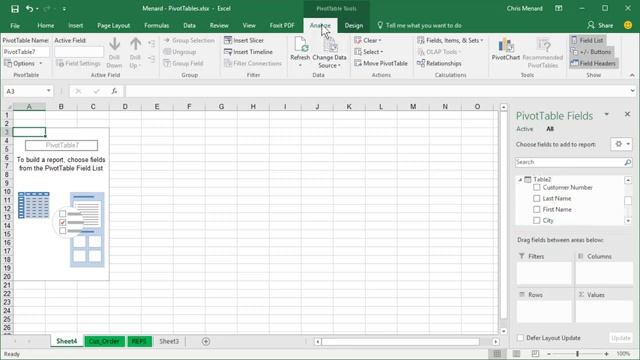Switch to the Insert ribbon tab
The width and height of the screenshot is (640, 360).
pyautogui.click(x=76, y=25)
